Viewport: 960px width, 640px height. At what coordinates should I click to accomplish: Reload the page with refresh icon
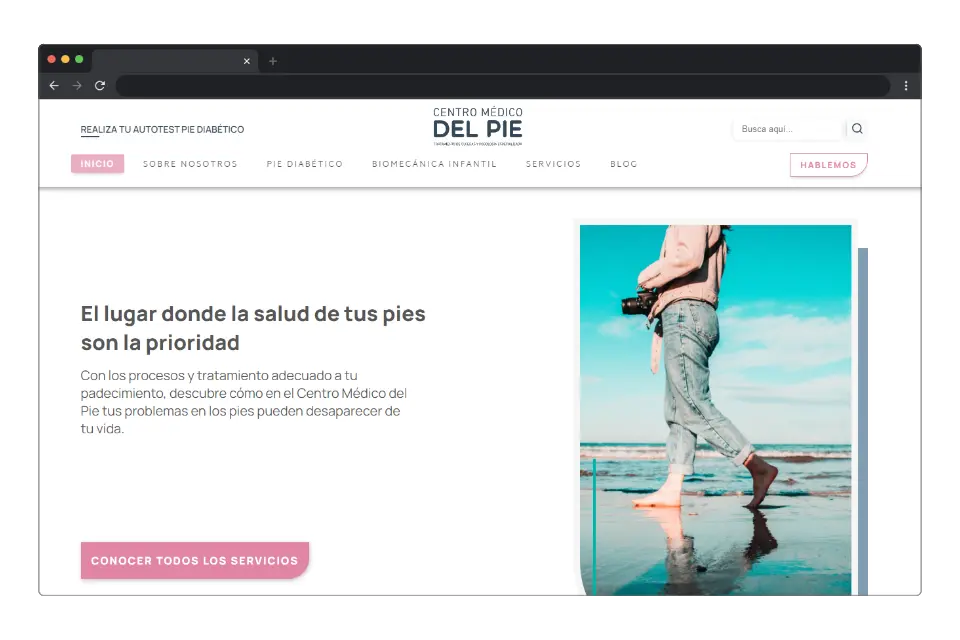click(x=100, y=86)
